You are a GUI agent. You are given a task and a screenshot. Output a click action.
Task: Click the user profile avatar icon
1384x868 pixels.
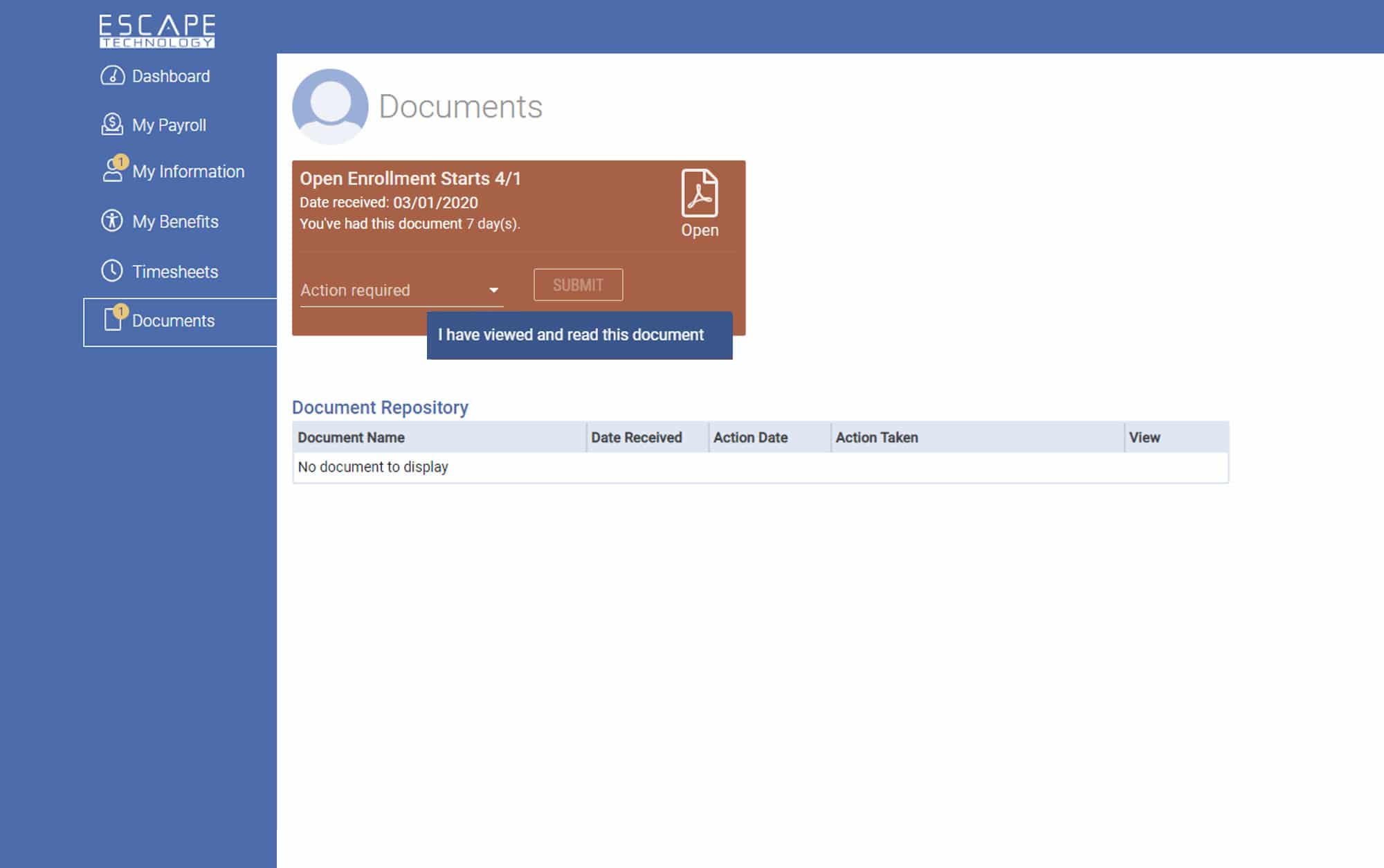(329, 106)
